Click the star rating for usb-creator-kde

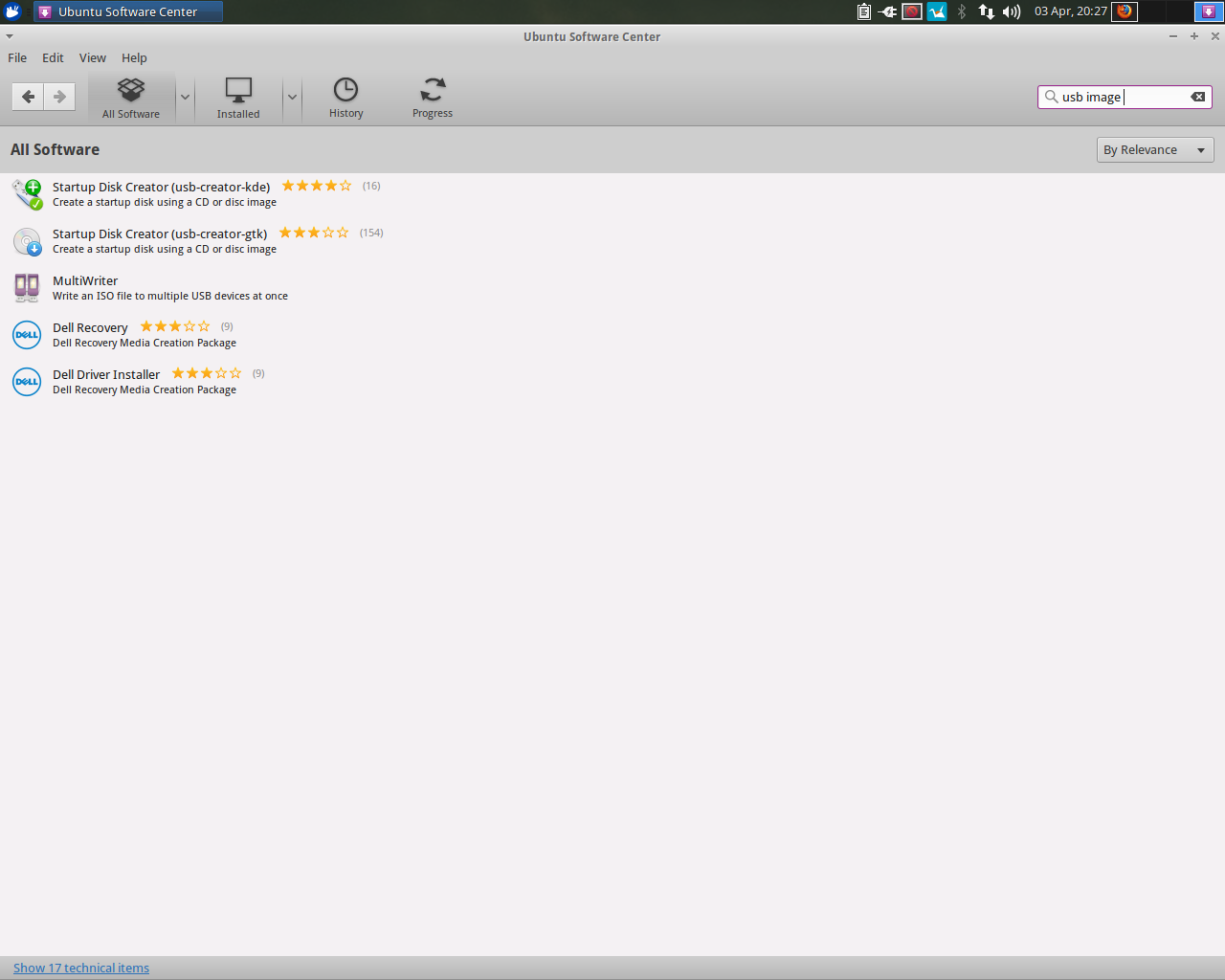tap(317, 186)
